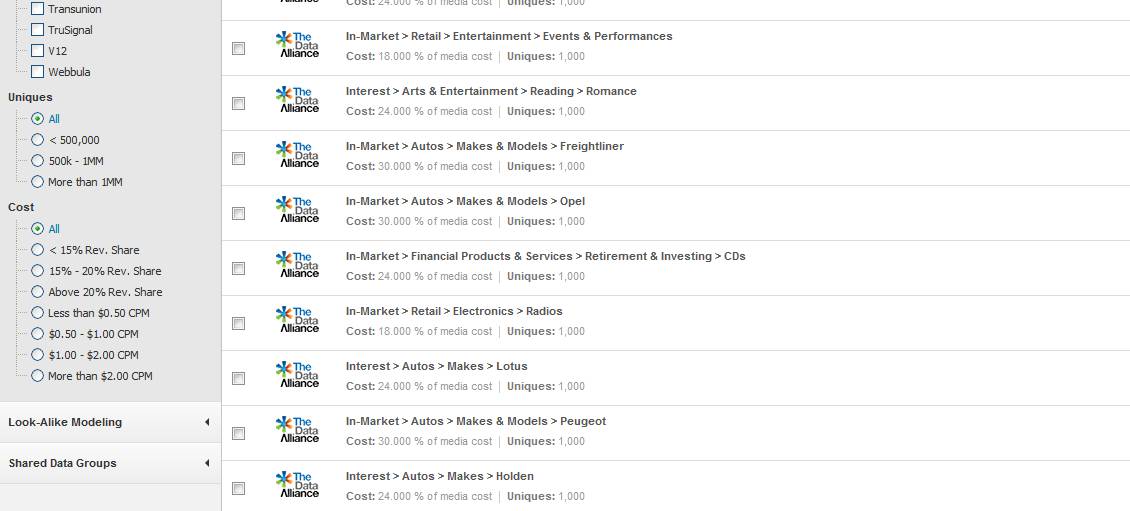This screenshot has height=511, width=1130.
Task: Click The Data Alliance logo beside Reading > Romance
Action: (x=297, y=99)
